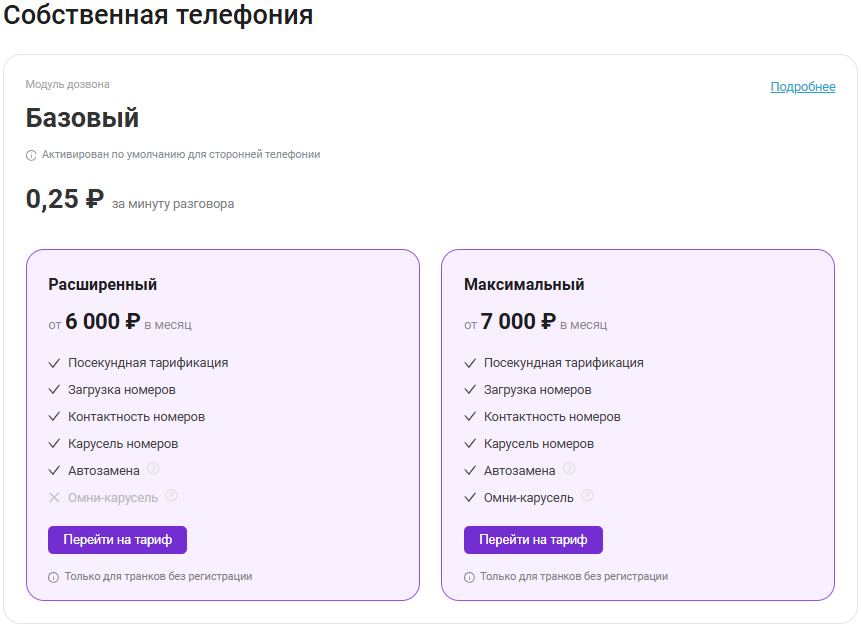861x626 pixels.
Task: Click 'Контактность номеров' feature in Максимальный
Action: pos(552,416)
